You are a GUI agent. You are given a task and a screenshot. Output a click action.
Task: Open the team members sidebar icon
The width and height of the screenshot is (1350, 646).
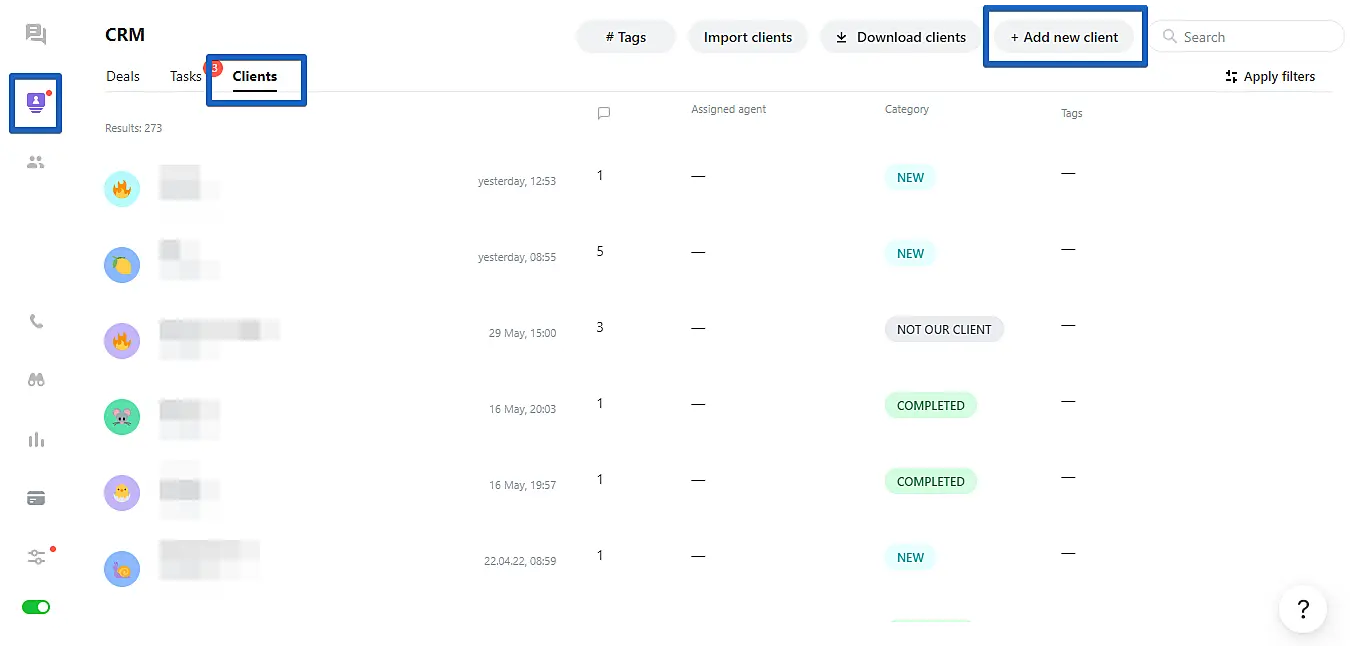coord(36,162)
